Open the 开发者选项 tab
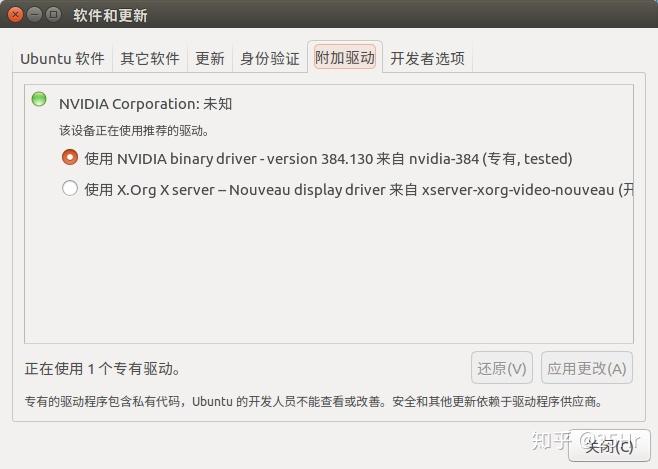The width and height of the screenshot is (658, 469). click(x=427, y=58)
